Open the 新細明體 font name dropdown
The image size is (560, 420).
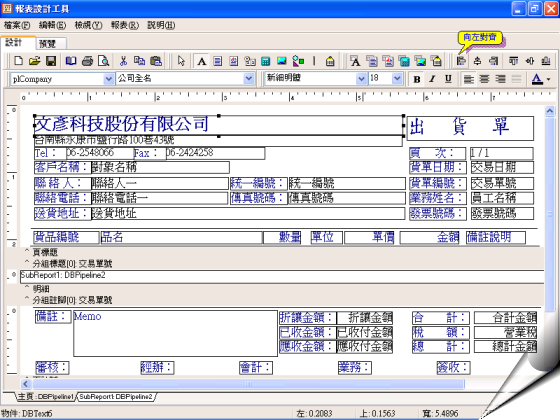click(361, 78)
